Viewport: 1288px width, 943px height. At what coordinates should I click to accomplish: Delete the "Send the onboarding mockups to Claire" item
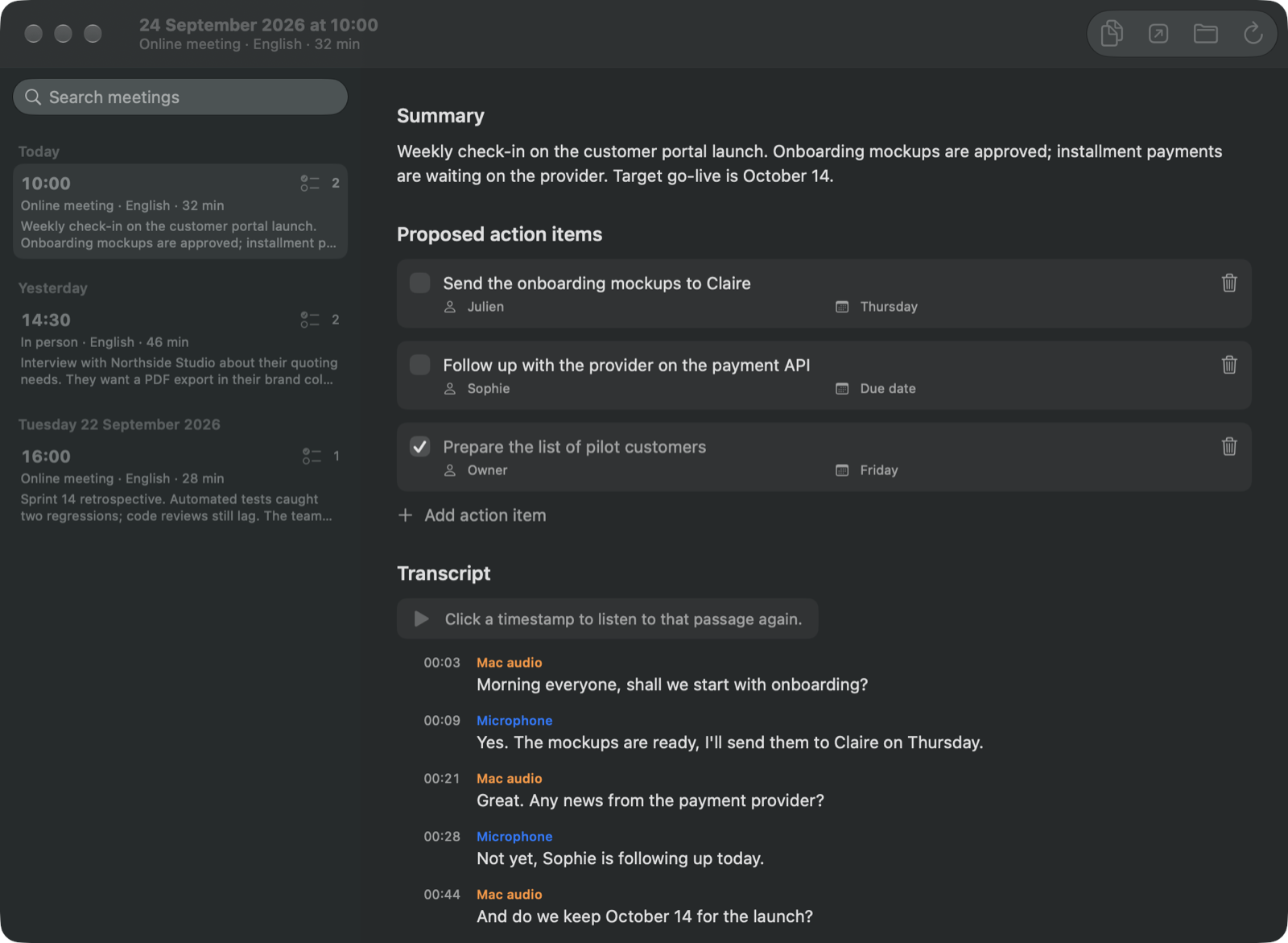[x=1229, y=283]
